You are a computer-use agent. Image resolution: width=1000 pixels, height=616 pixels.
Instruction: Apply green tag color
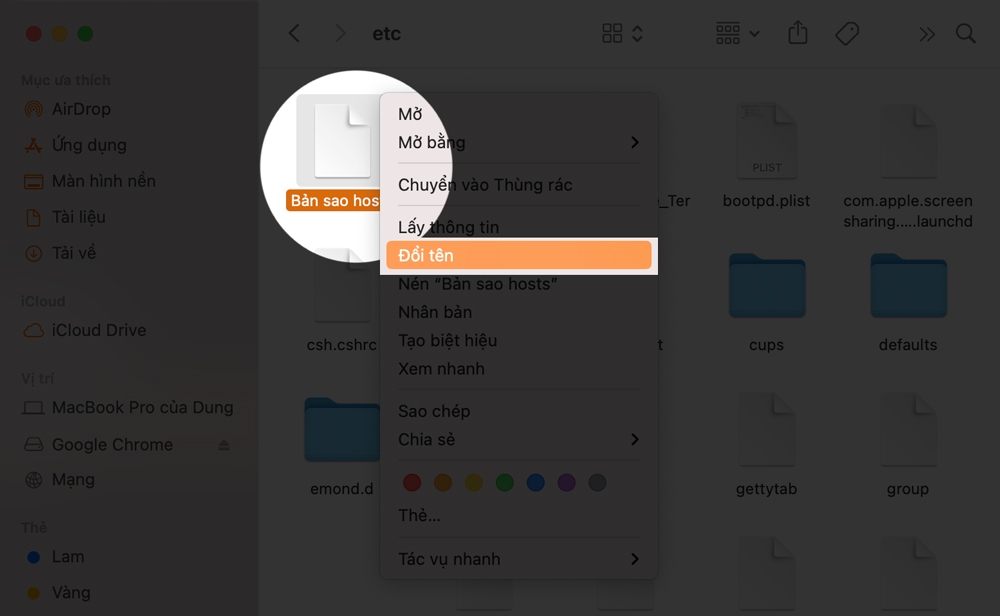click(x=504, y=483)
